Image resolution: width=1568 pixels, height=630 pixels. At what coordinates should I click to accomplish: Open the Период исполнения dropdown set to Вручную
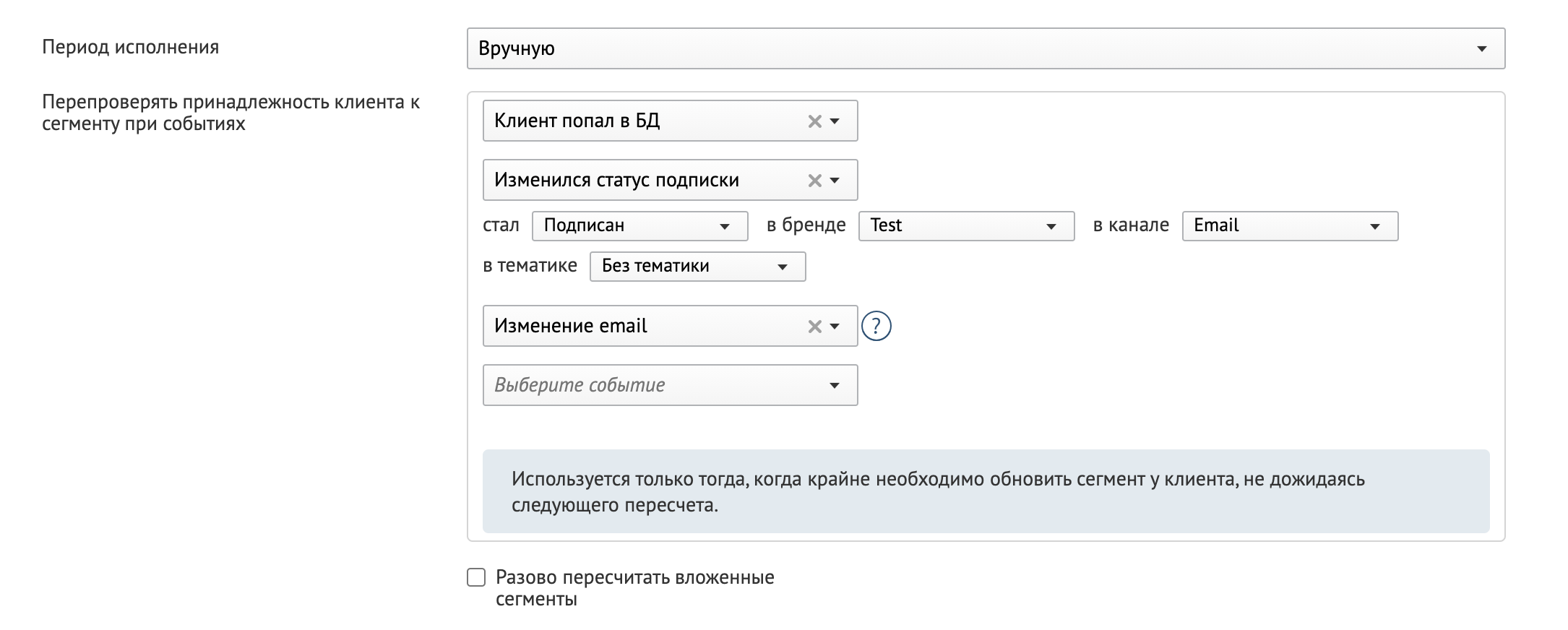pyautogui.click(x=986, y=48)
